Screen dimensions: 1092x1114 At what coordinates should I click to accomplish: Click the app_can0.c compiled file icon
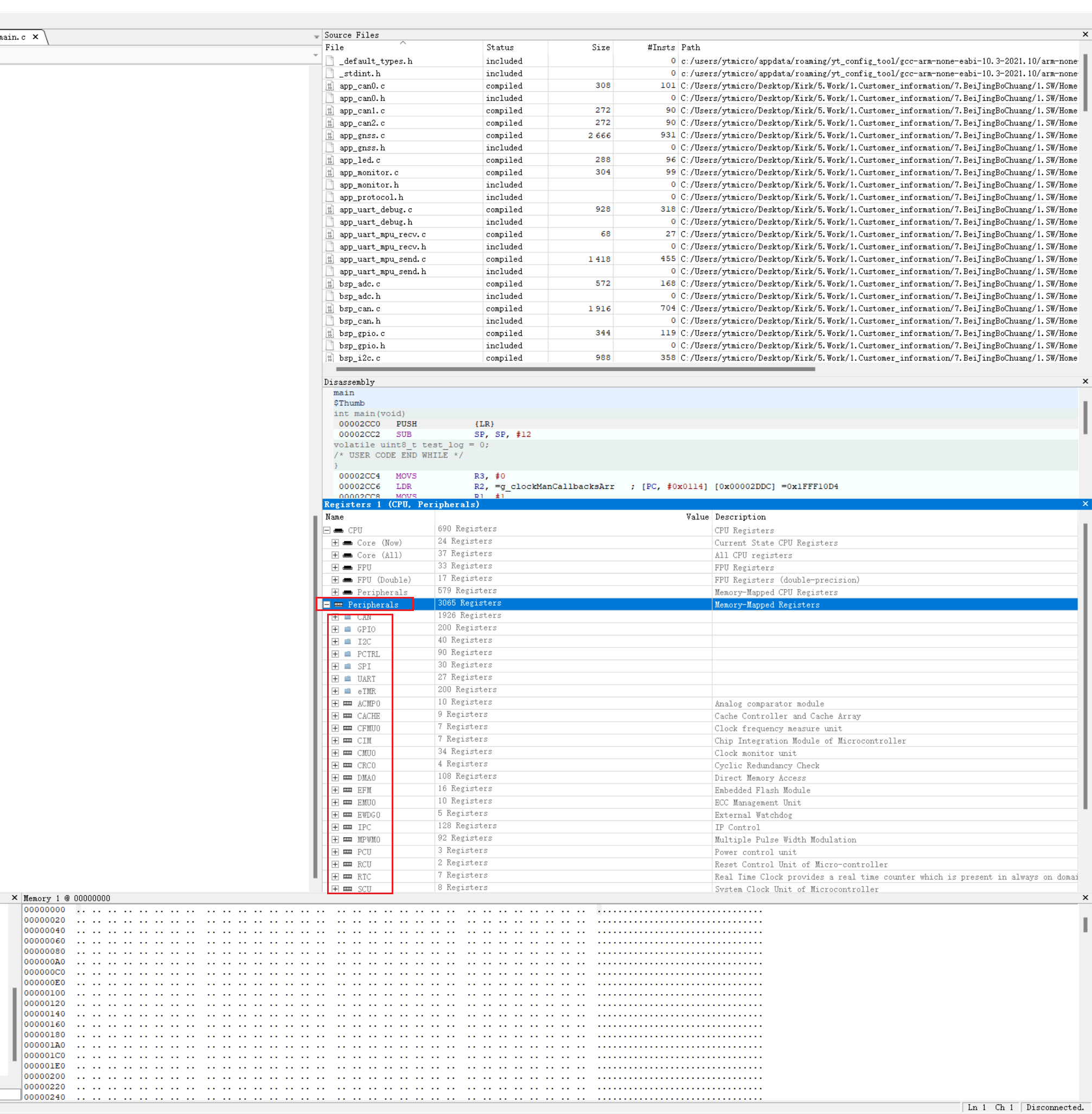330,86
